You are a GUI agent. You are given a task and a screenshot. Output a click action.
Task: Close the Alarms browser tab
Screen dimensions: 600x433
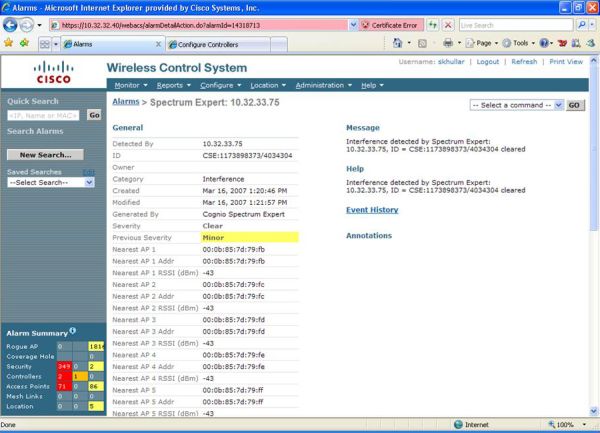click(x=158, y=44)
